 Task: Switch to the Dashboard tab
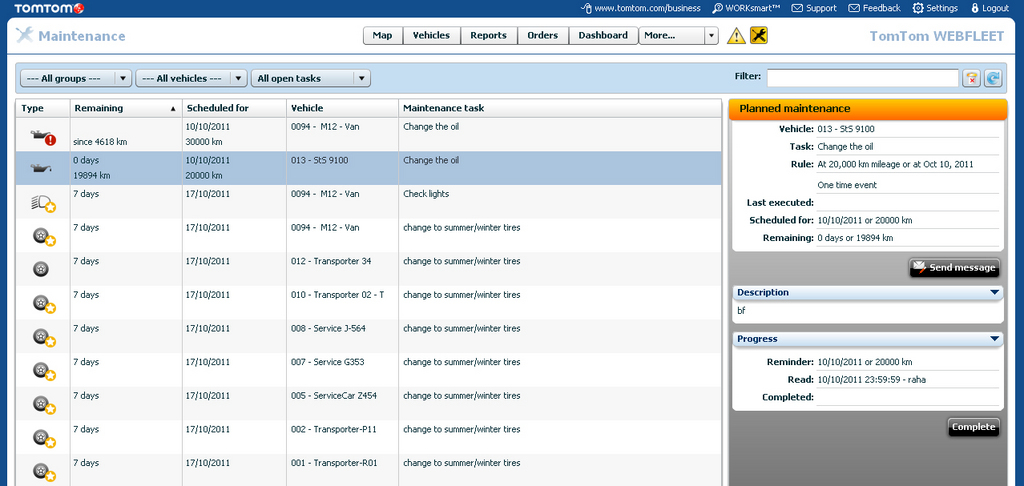click(x=603, y=35)
